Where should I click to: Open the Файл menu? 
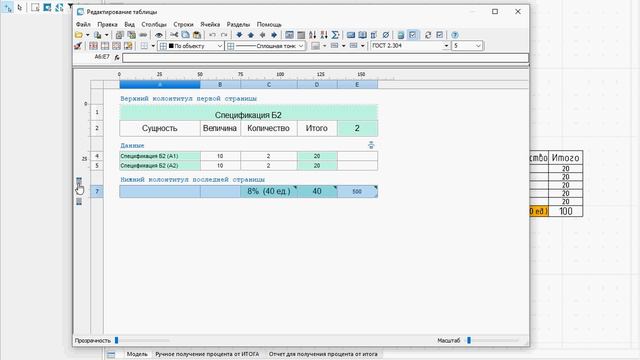[x=83, y=24]
